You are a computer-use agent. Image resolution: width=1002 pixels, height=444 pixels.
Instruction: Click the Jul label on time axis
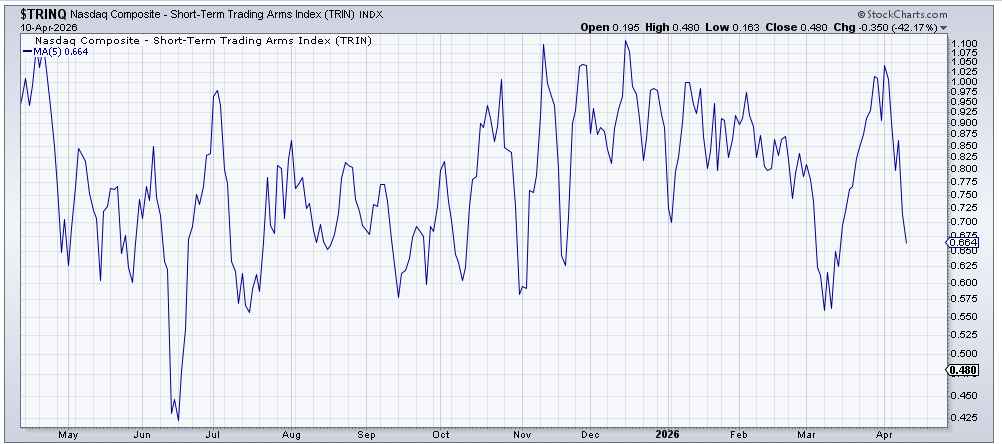coord(212,435)
